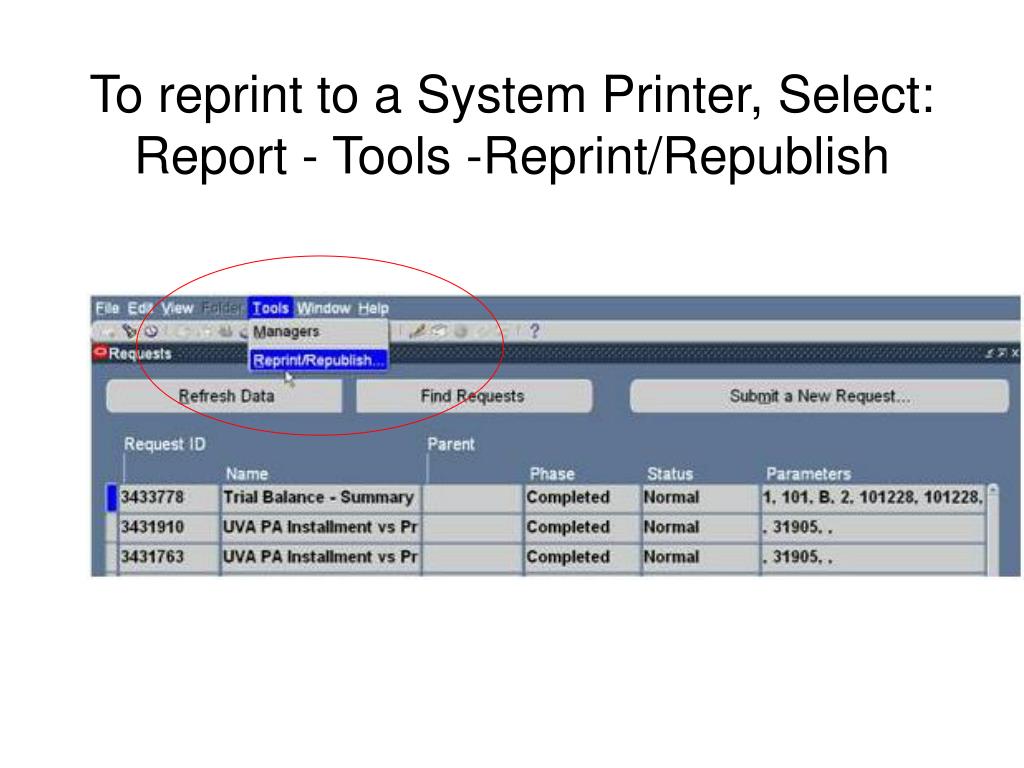1024x768 pixels.
Task: Click the Trial Balance - Summary name cell
Action: [321, 498]
